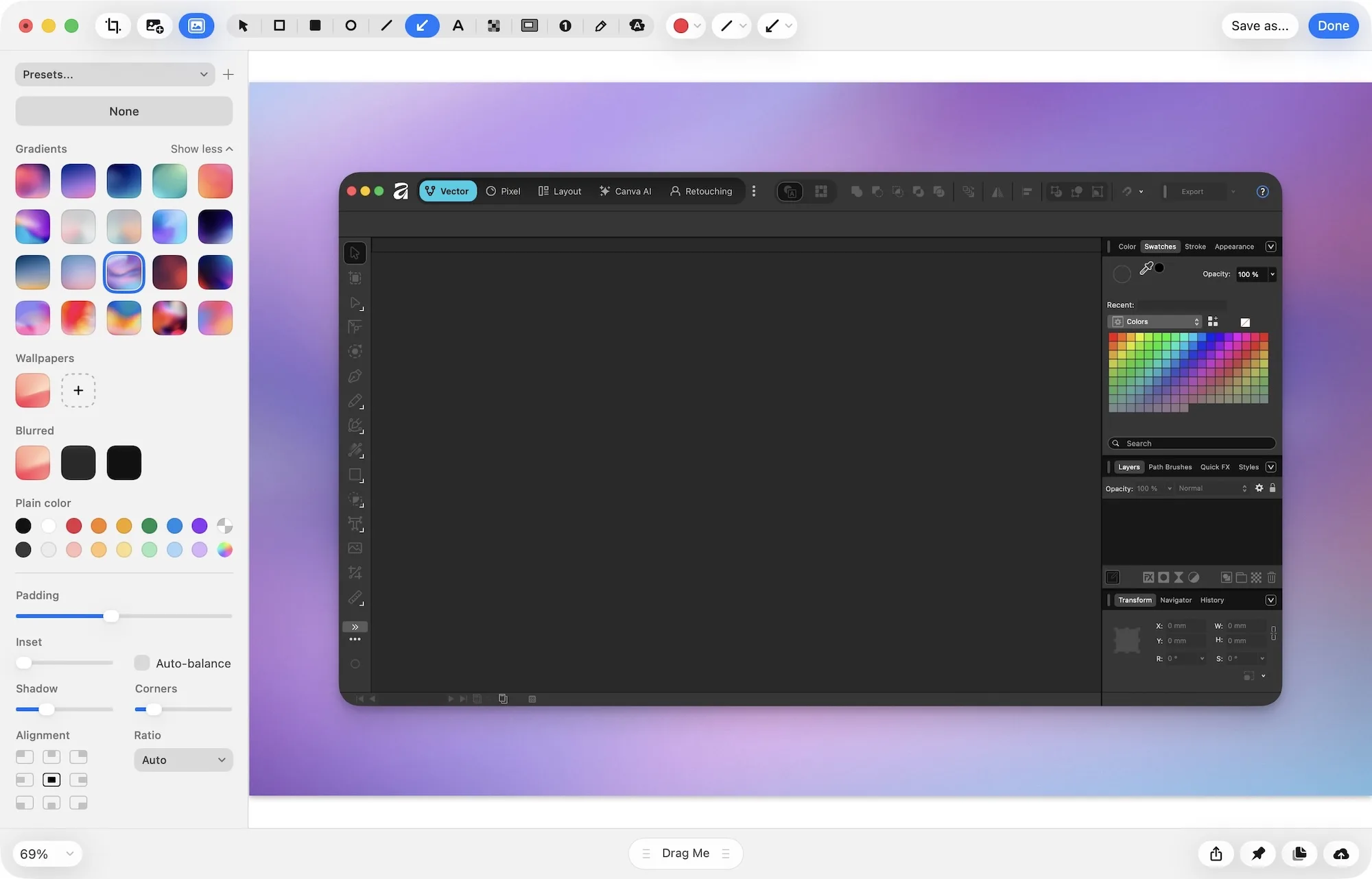Set alignment to middle left
Screen dimensions: 1372x879
(25, 780)
